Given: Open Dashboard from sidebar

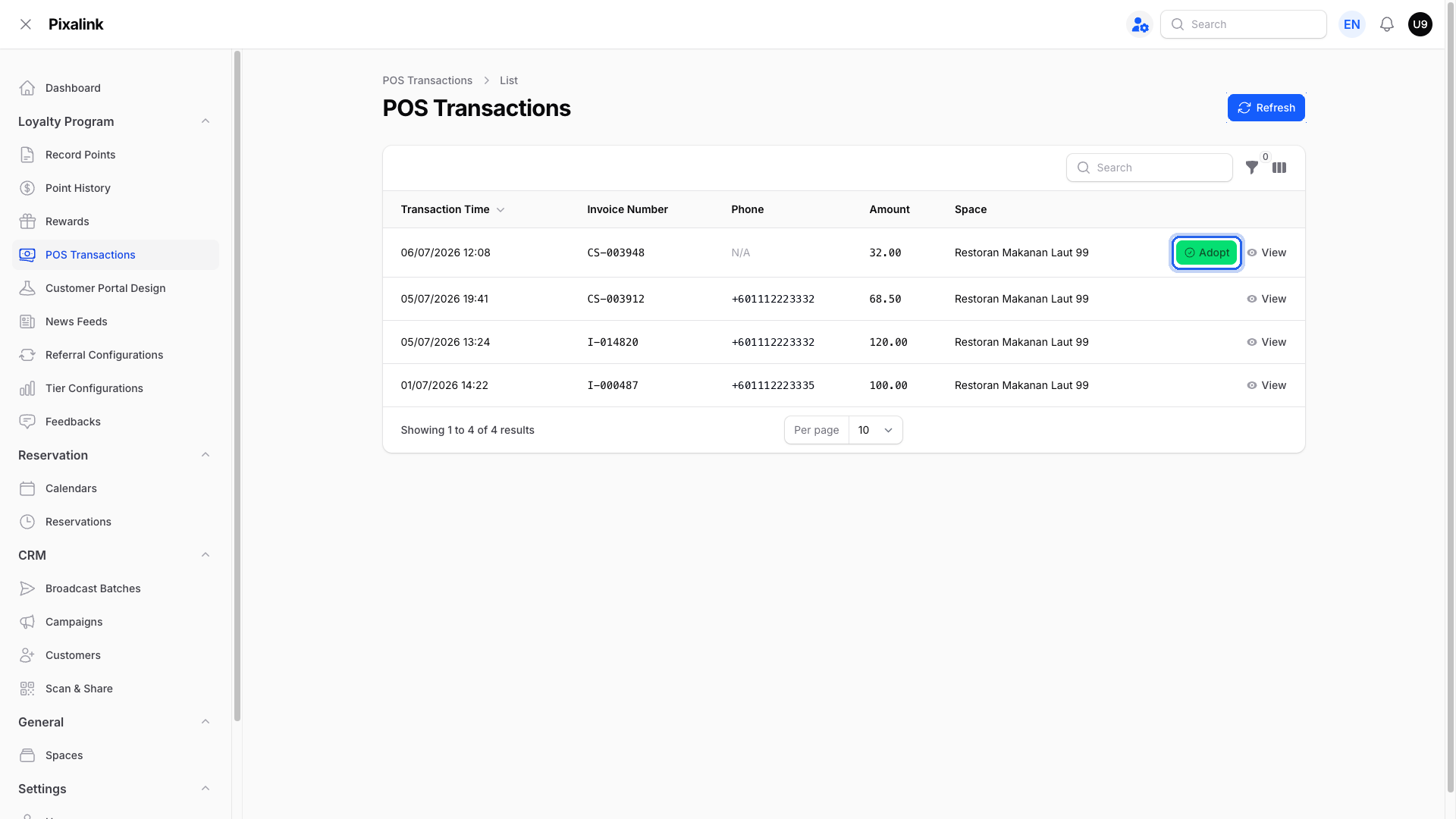Looking at the screenshot, I should (115, 88).
